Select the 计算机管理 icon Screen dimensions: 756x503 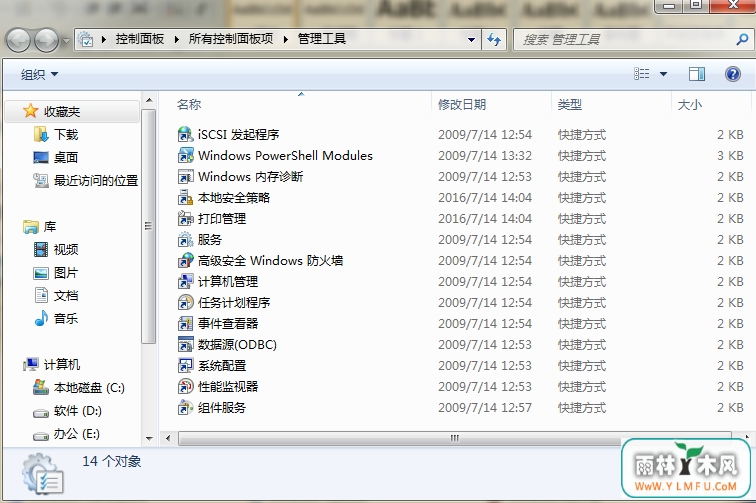(x=186, y=281)
